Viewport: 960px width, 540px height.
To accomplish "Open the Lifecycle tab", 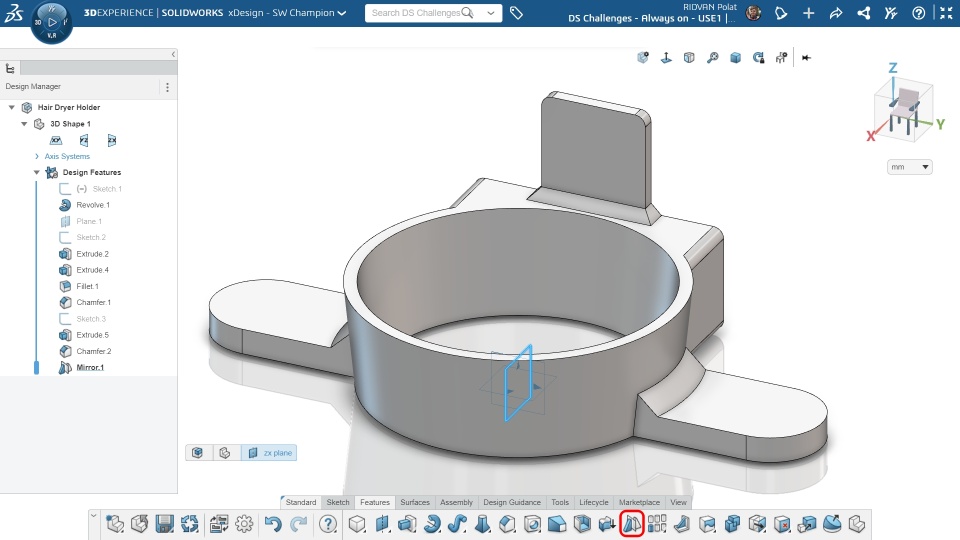I will pos(594,502).
